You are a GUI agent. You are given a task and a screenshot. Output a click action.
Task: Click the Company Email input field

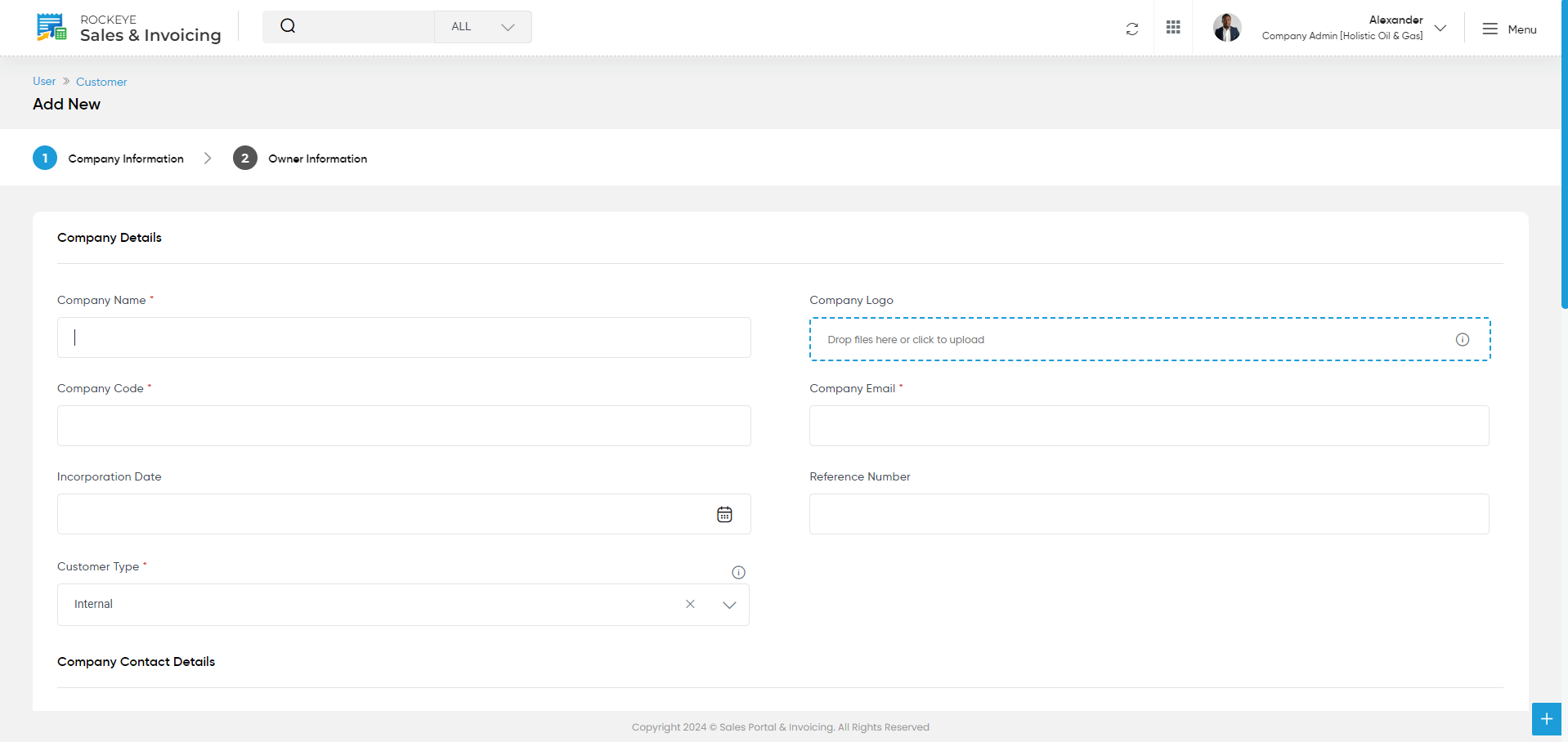(1149, 426)
